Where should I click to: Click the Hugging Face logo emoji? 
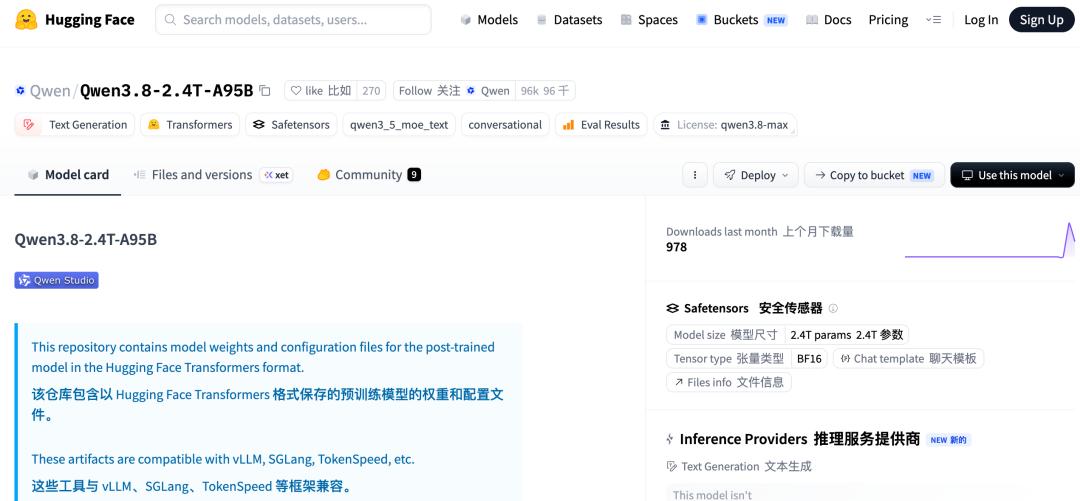point(26,20)
